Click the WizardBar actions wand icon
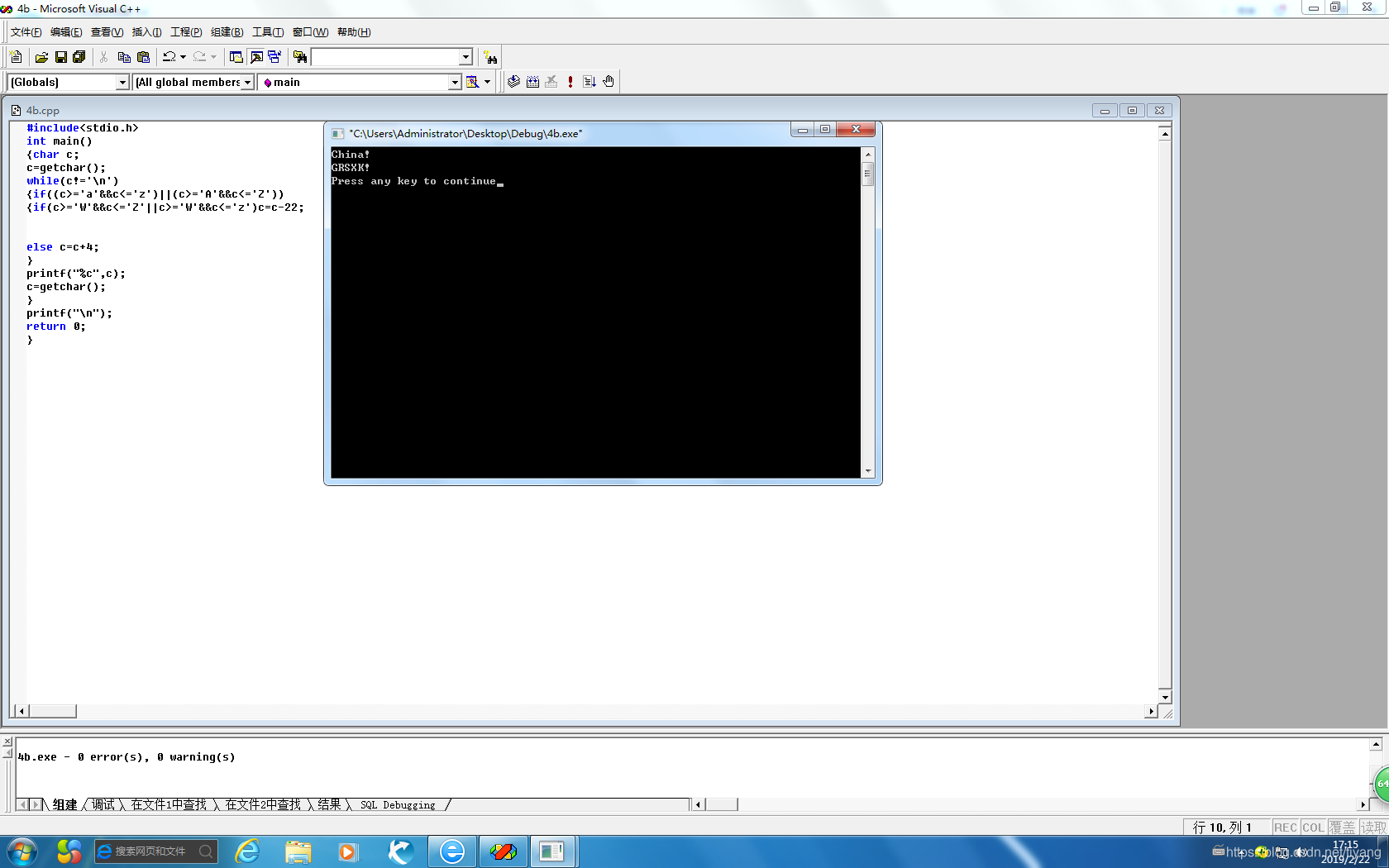 click(472, 82)
